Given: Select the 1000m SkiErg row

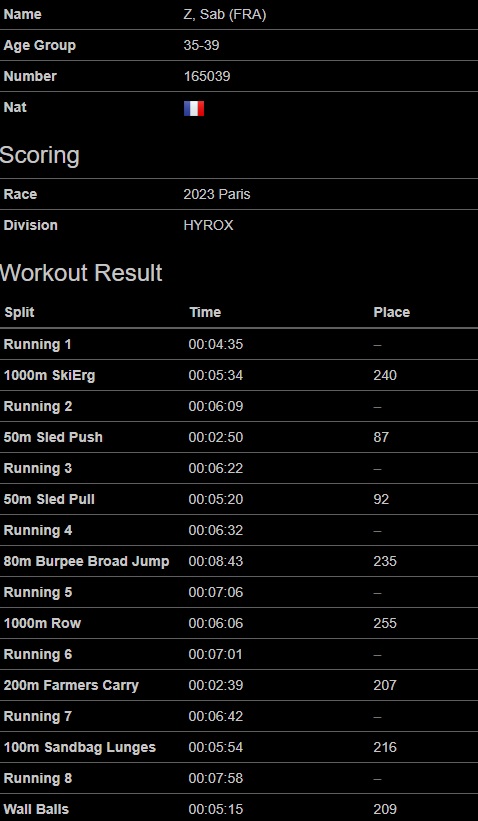Looking at the screenshot, I should [x=239, y=375].
